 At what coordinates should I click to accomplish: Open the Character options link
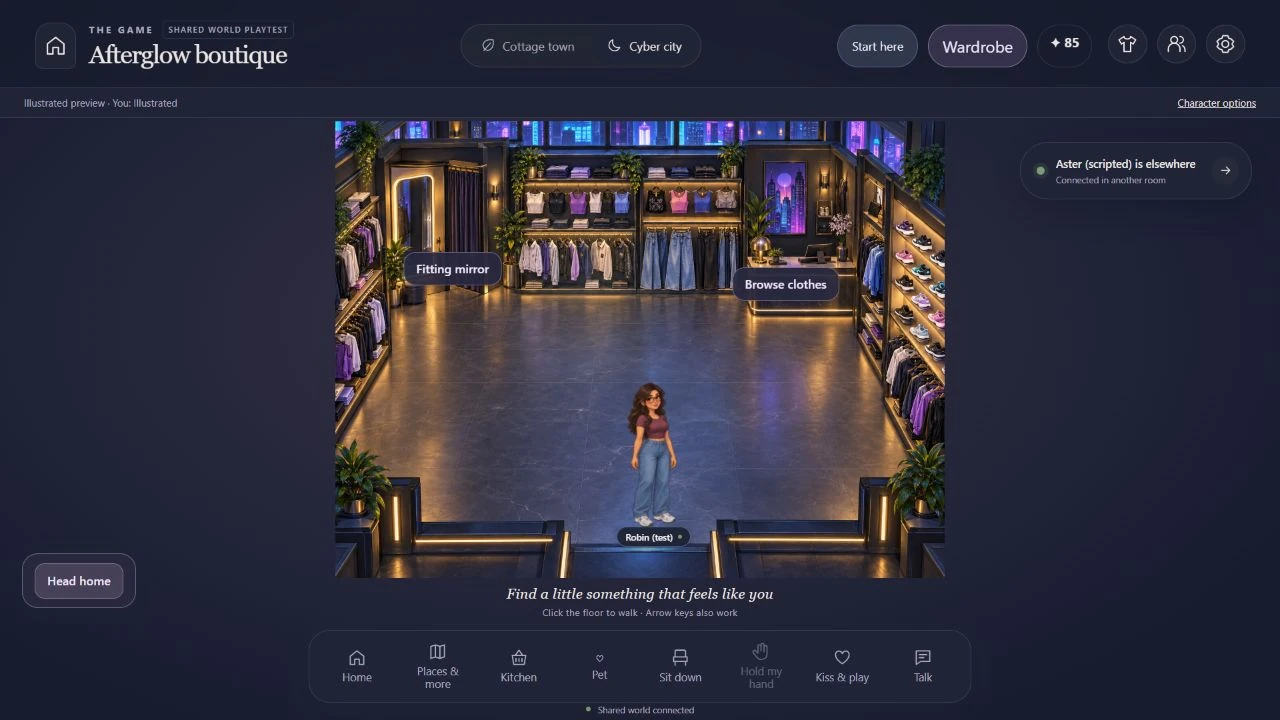click(1216, 103)
